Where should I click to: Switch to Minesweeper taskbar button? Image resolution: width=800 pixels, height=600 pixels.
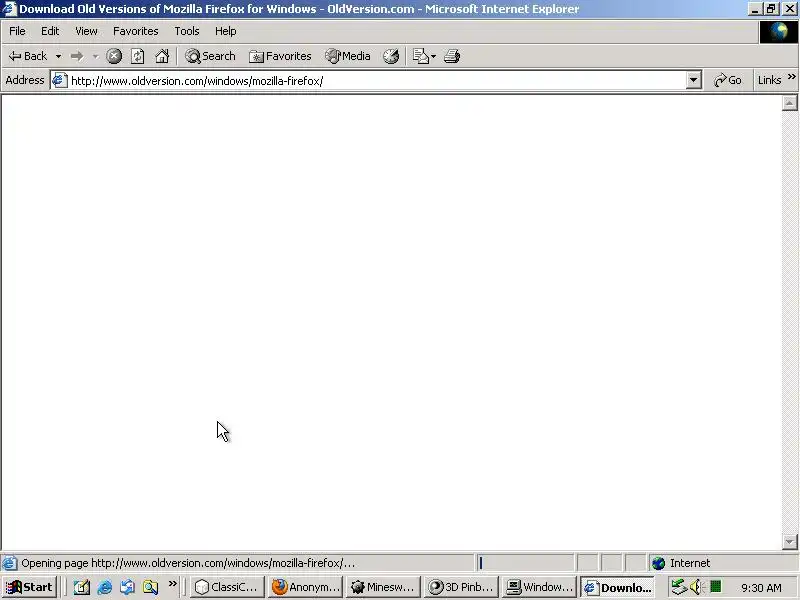tap(383, 587)
